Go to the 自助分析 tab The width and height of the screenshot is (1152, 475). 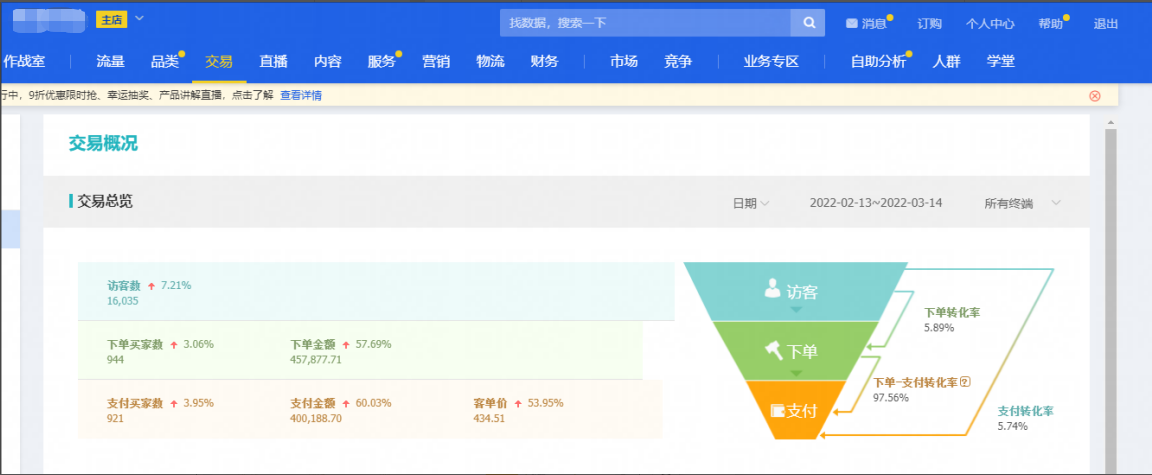tap(877, 62)
